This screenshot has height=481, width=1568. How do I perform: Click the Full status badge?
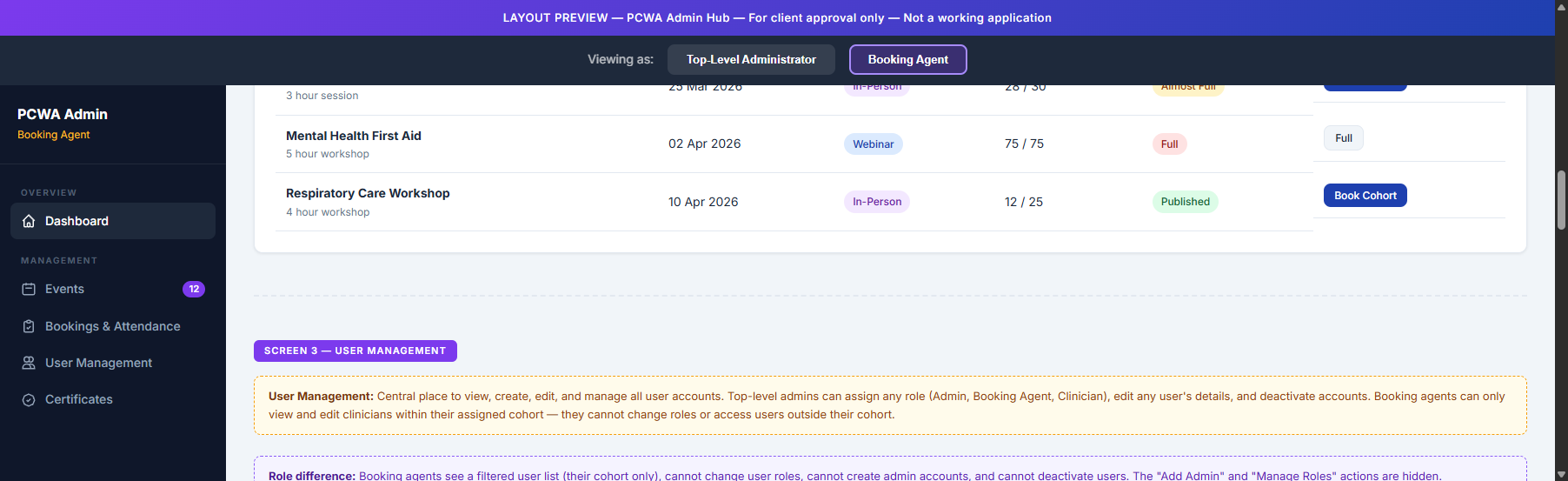click(x=1169, y=144)
